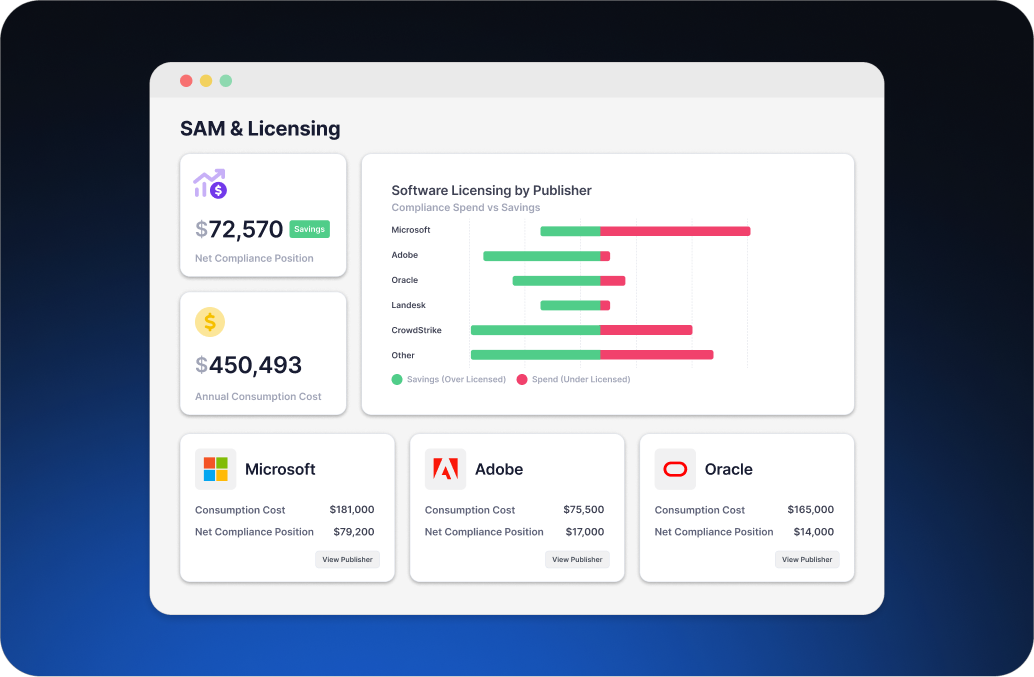Click CrowdStrike's red spend bar
Image resolution: width=1034 pixels, height=677 pixels.
646,330
